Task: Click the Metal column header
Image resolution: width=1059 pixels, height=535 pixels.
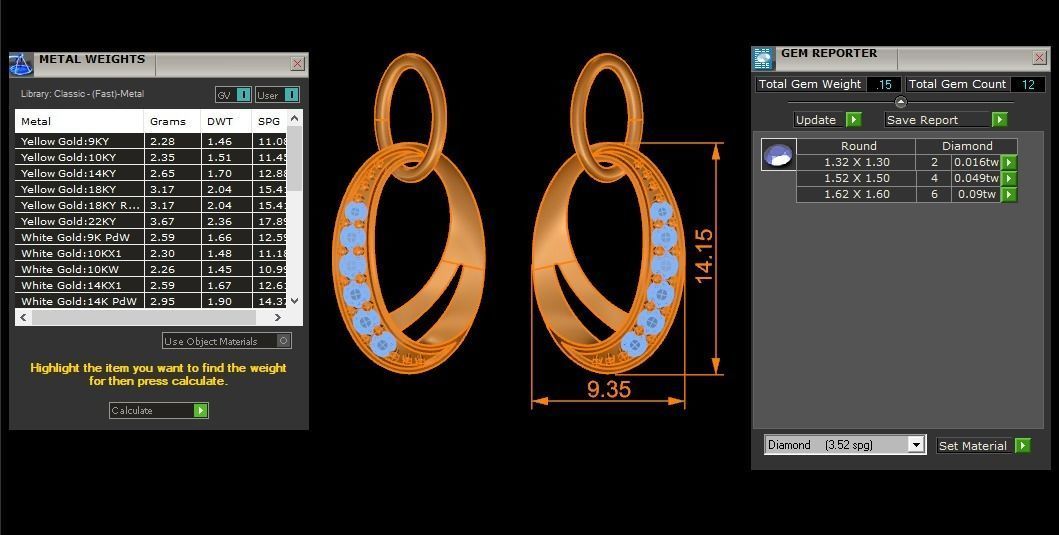Action: pos(79,122)
